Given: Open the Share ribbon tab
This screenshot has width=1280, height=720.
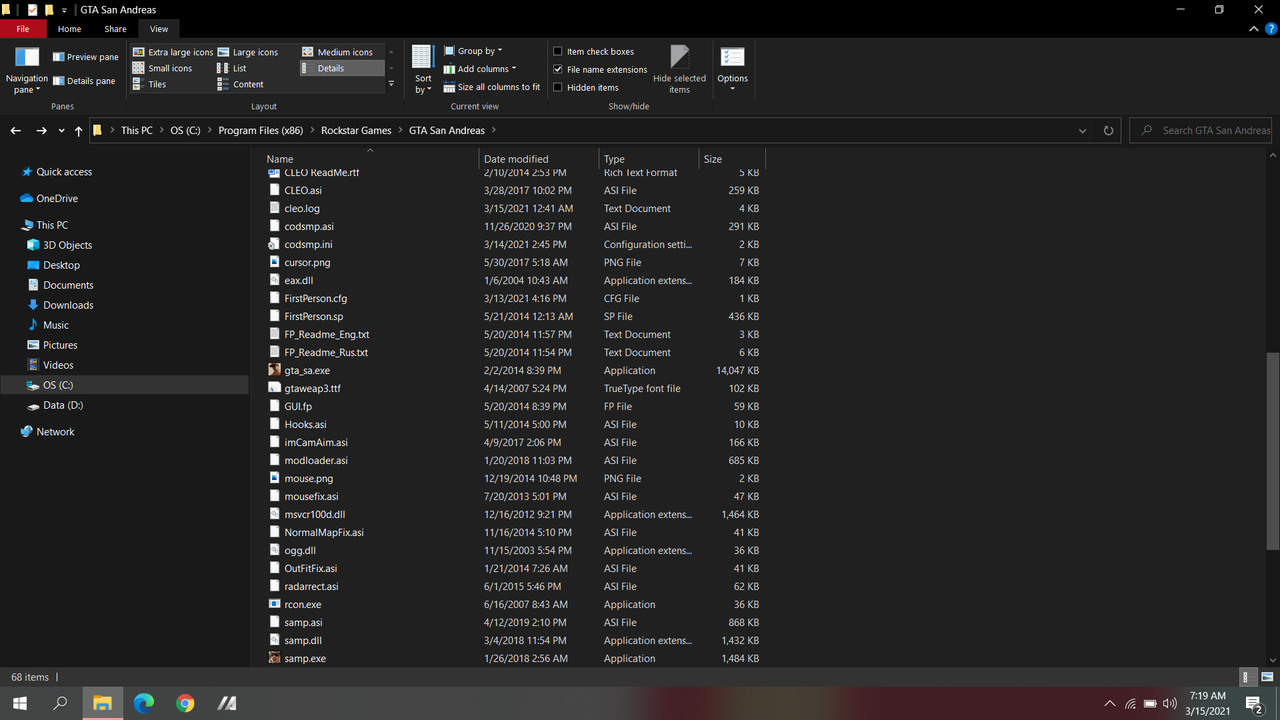Looking at the screenshot, I should click(115, 29).
